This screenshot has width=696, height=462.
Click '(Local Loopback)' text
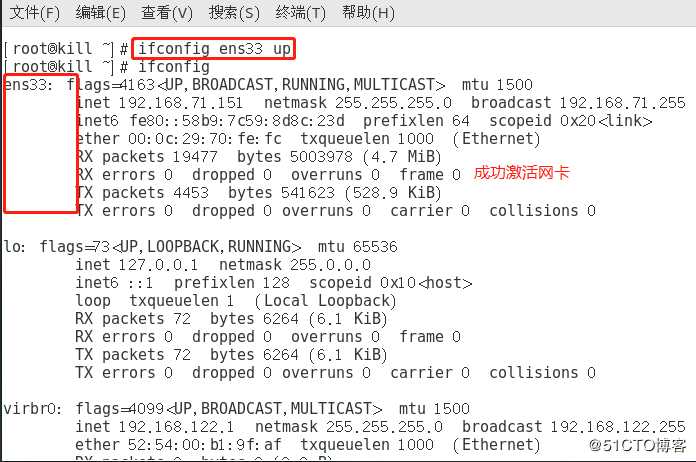pos(325,301)
